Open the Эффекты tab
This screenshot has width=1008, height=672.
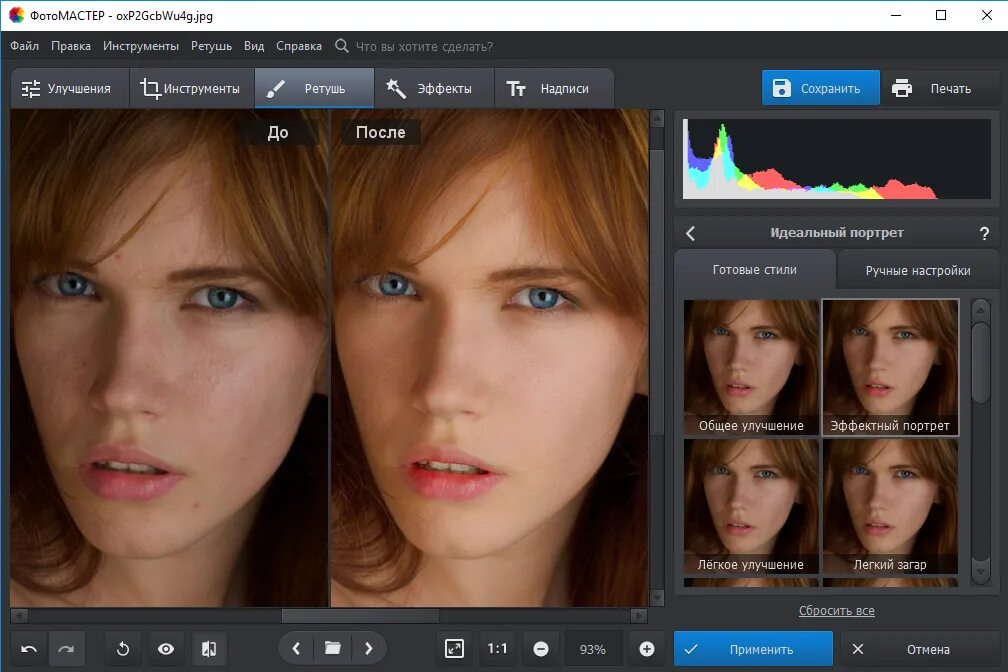click(434, 88)
